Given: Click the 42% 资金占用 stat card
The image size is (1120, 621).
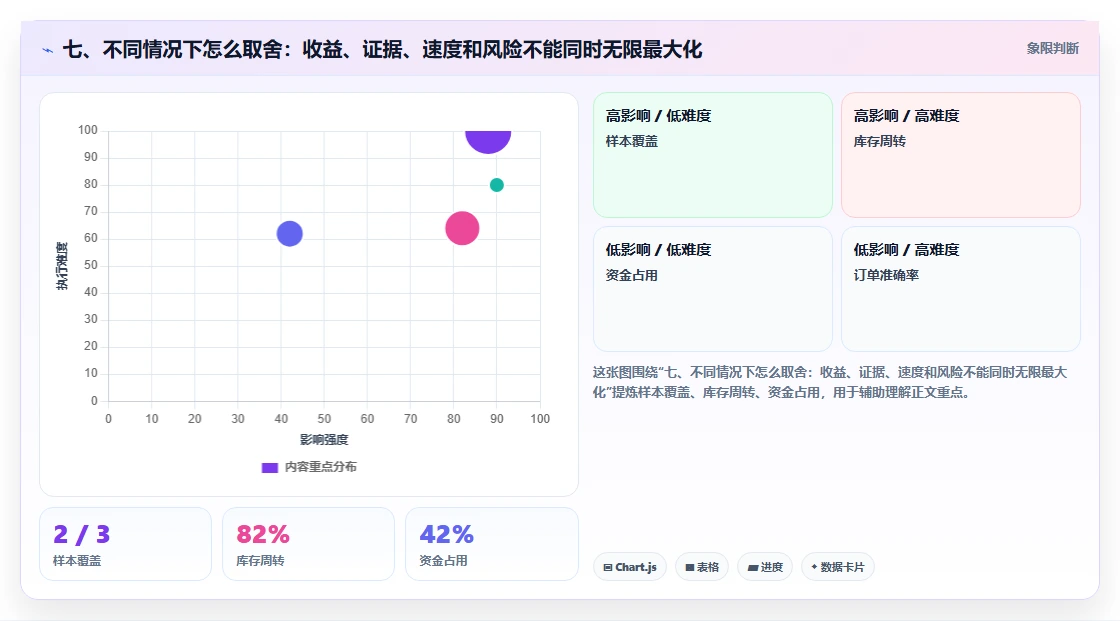Looking at the screenshot, I should pos(491,544).
